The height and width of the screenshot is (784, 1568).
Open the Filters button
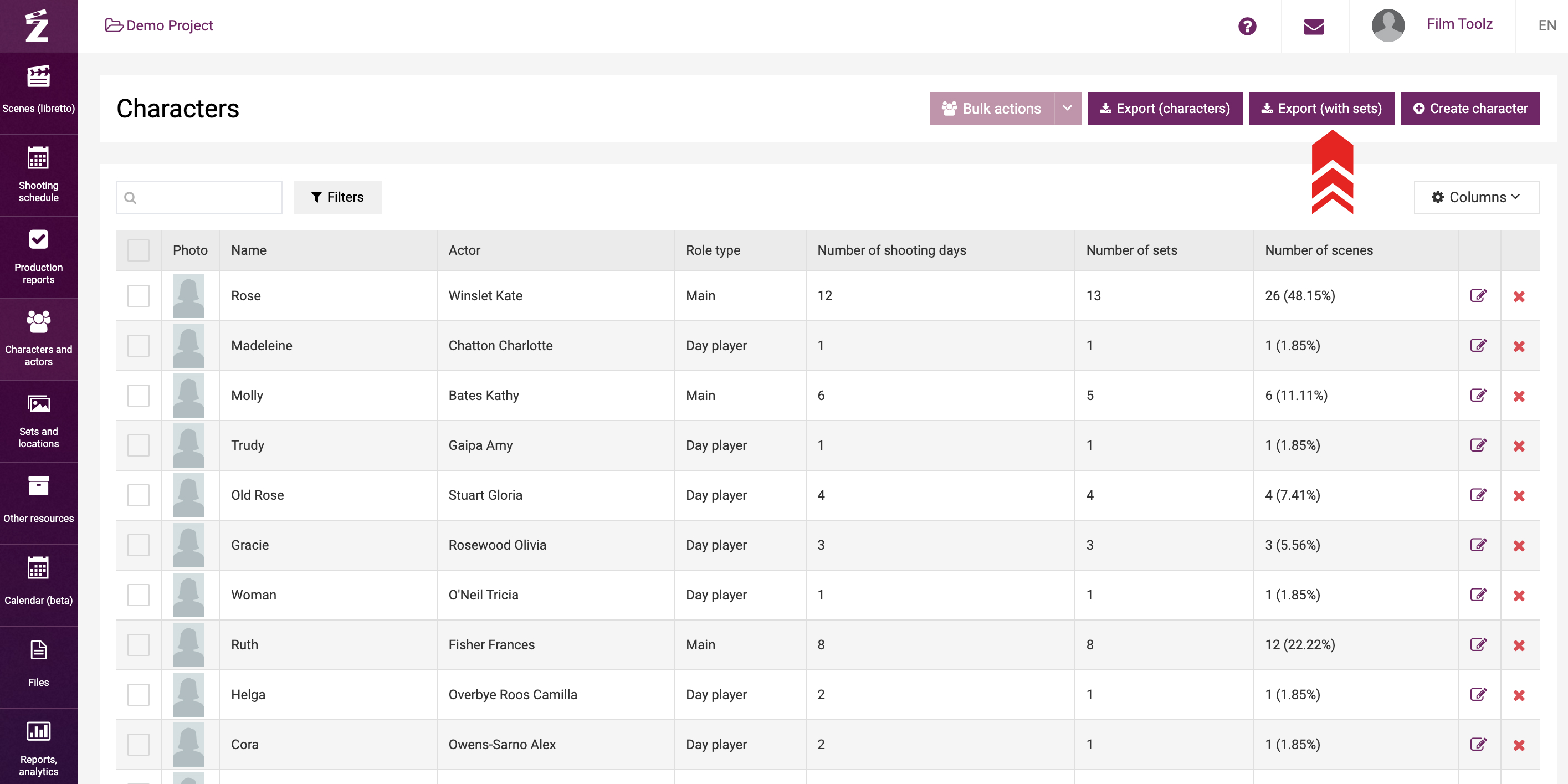tap(337, 197)
